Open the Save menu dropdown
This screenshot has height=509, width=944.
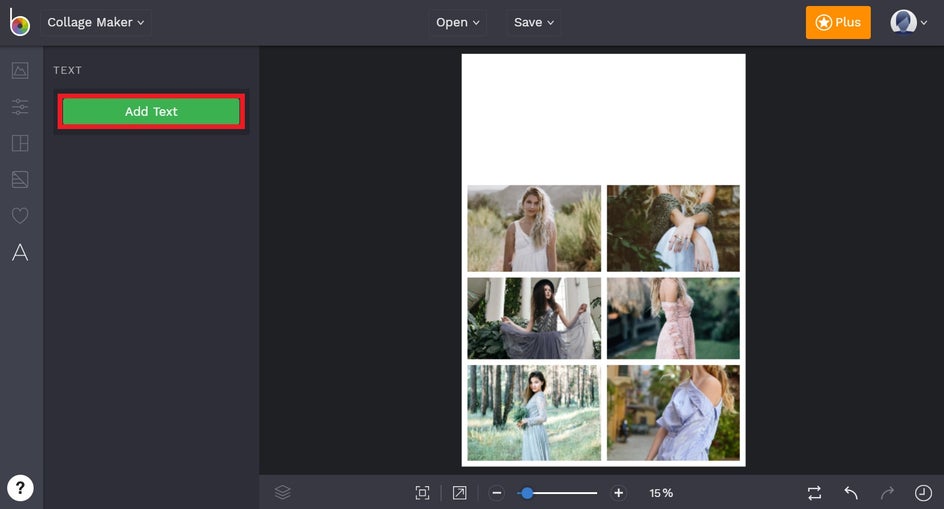click(533, 22)
